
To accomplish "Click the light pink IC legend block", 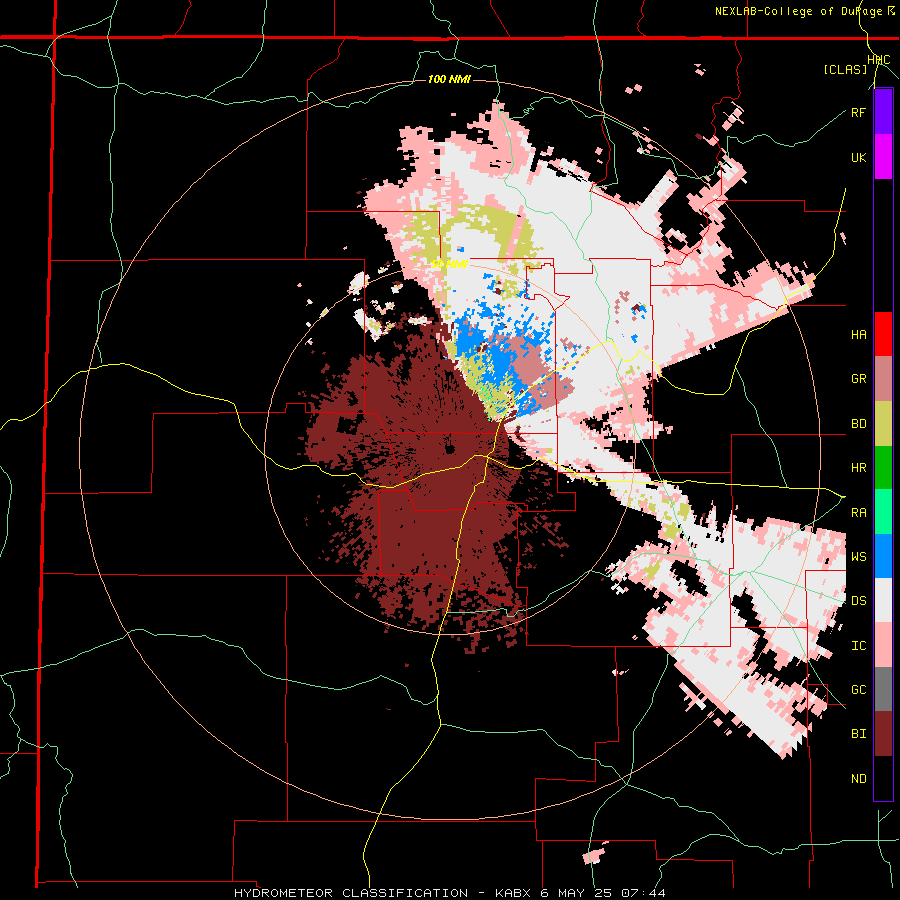I will click(x=883, y=645).
